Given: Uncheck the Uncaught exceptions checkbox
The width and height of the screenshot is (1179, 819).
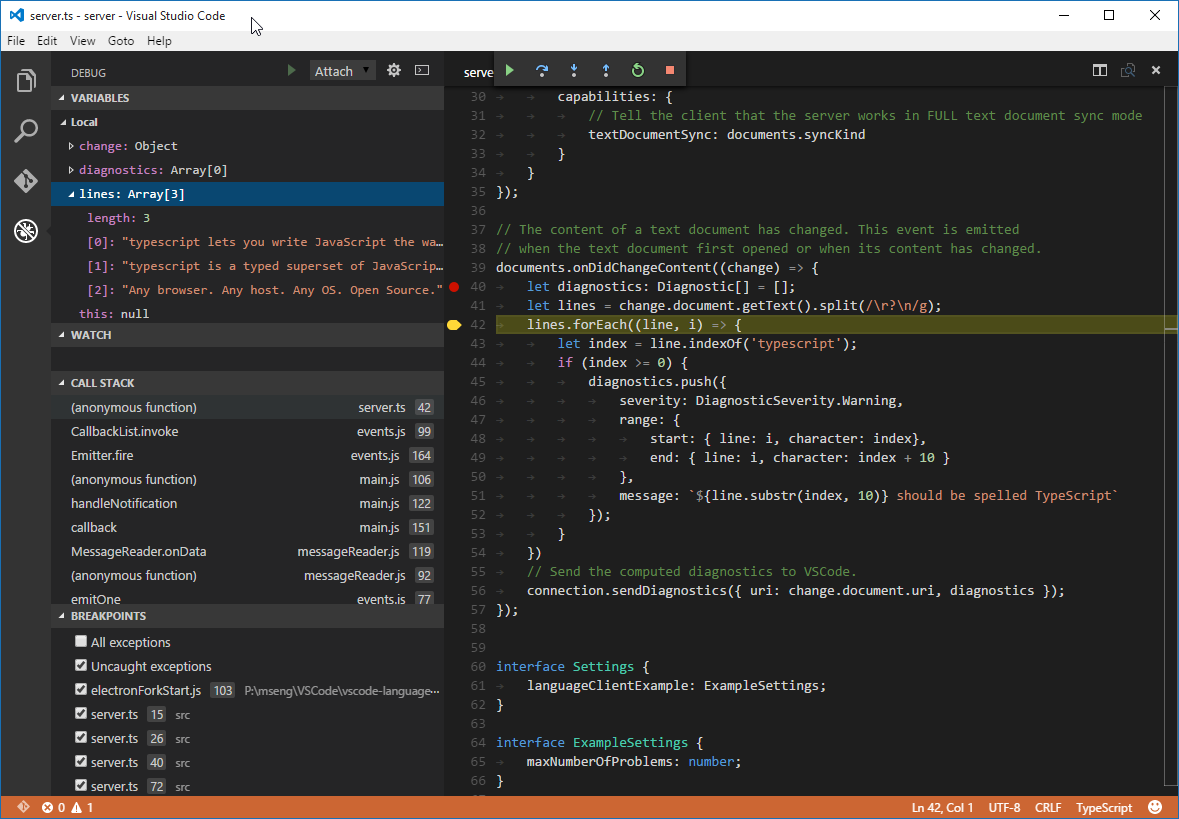Looking at the screenshot, I should [x=81, y=666].
